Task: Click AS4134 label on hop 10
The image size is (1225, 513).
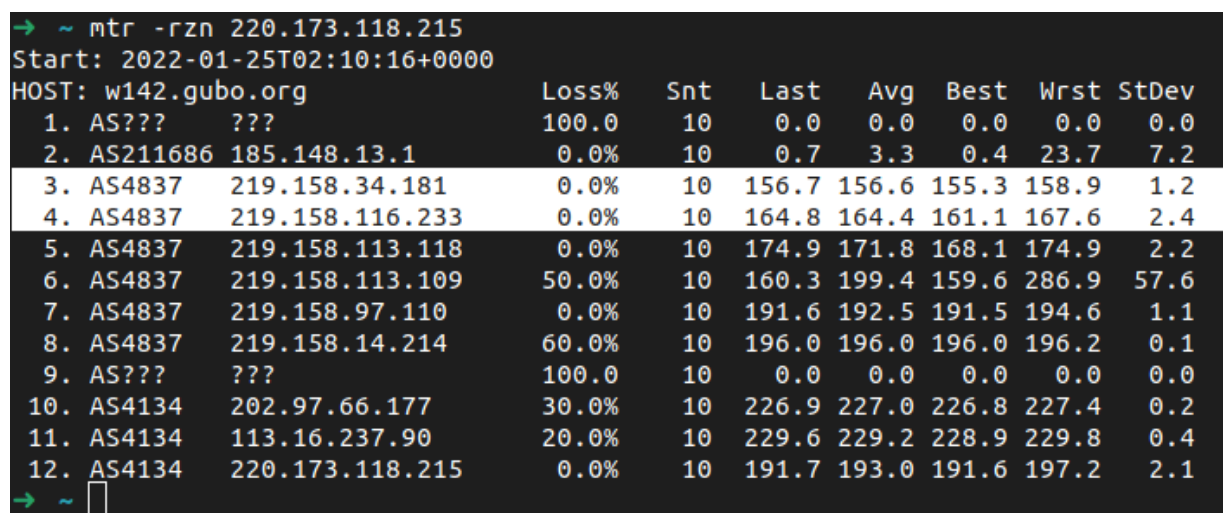Action: pos(136,408)
